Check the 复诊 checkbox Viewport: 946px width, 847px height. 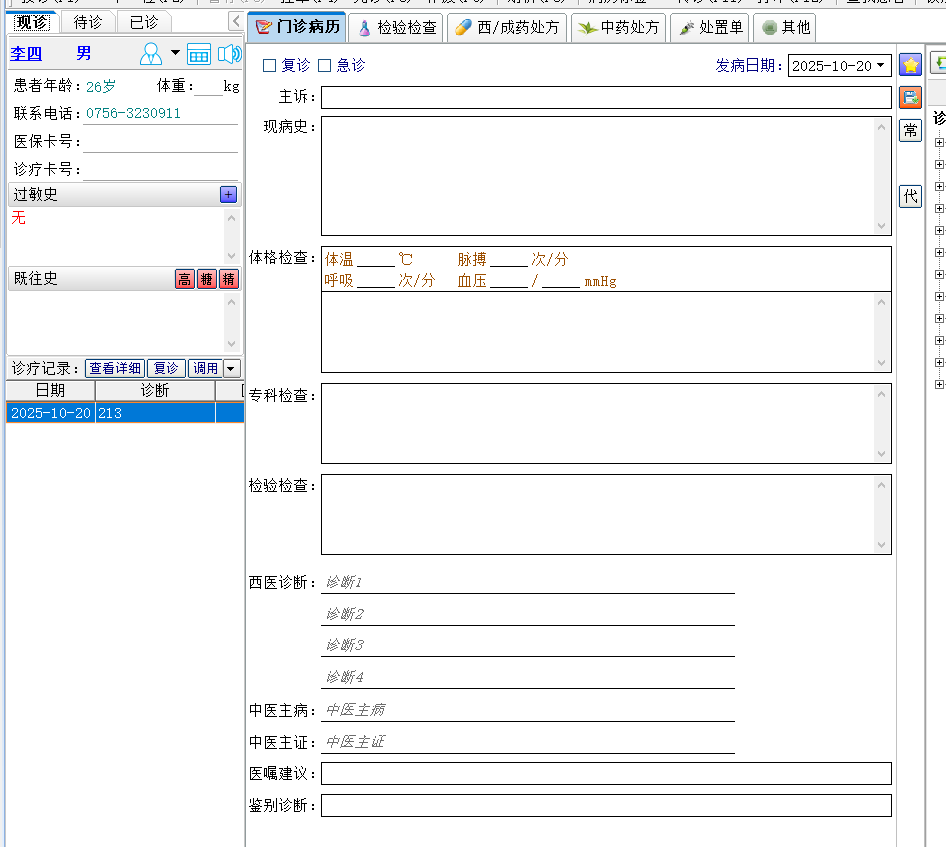tap(269, 66)
